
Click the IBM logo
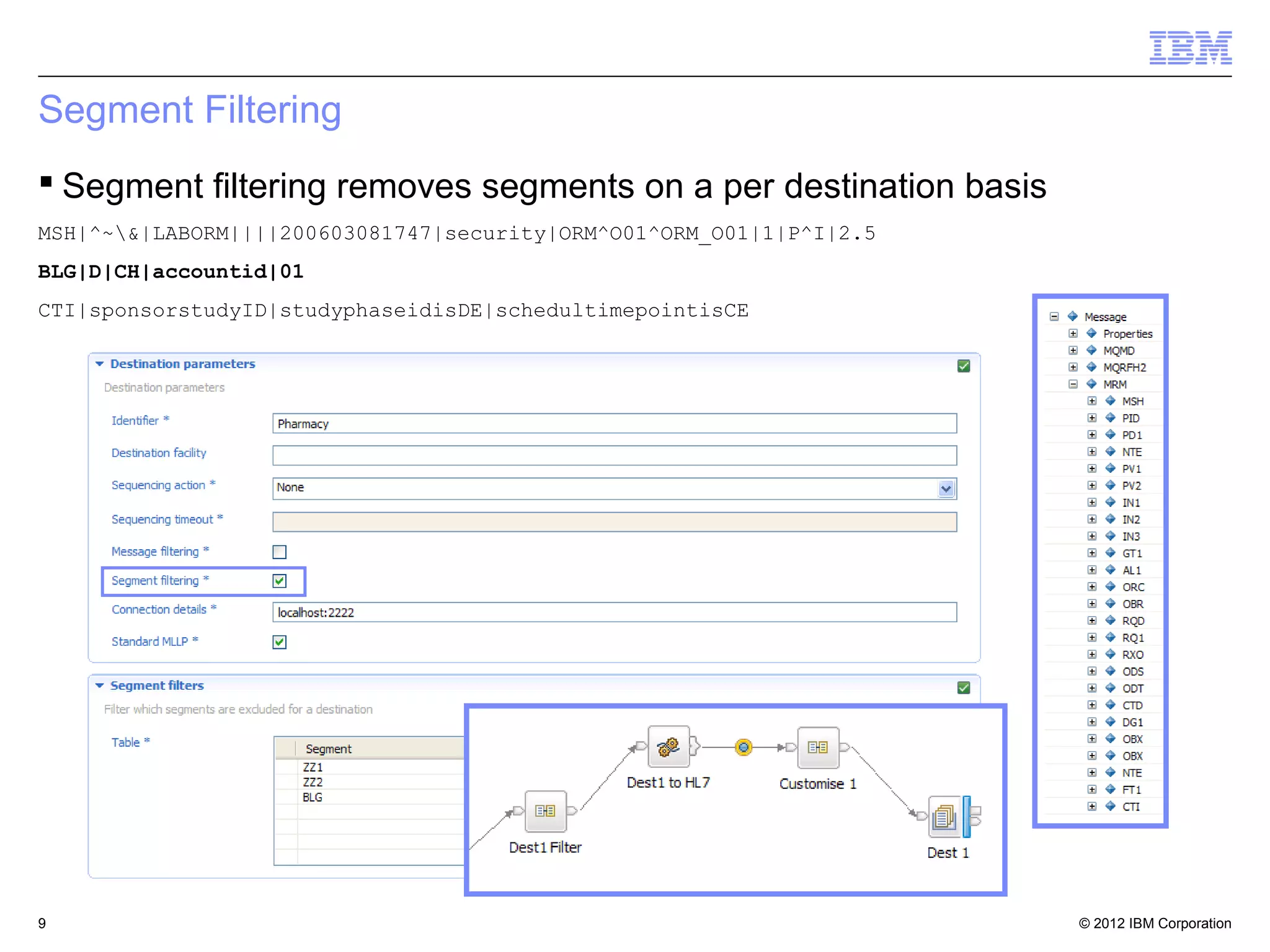(x=1190, y=48)
